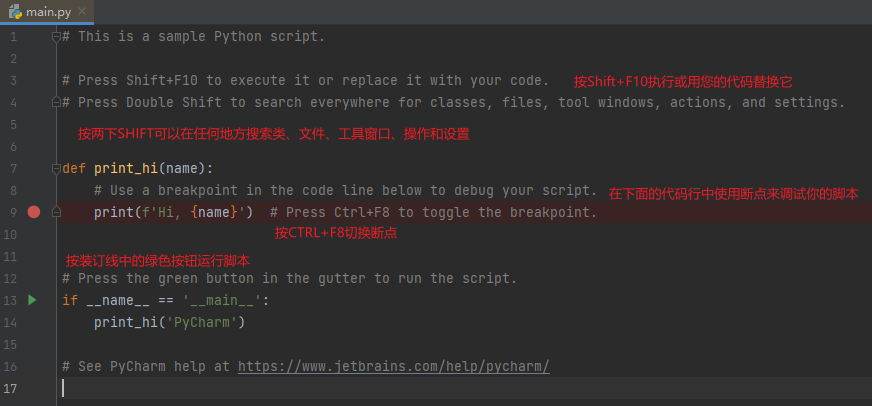Click line number 17 in the gutter
This screenshot has width=872, height=406.
pyautogui.click(x=11, y=388)
